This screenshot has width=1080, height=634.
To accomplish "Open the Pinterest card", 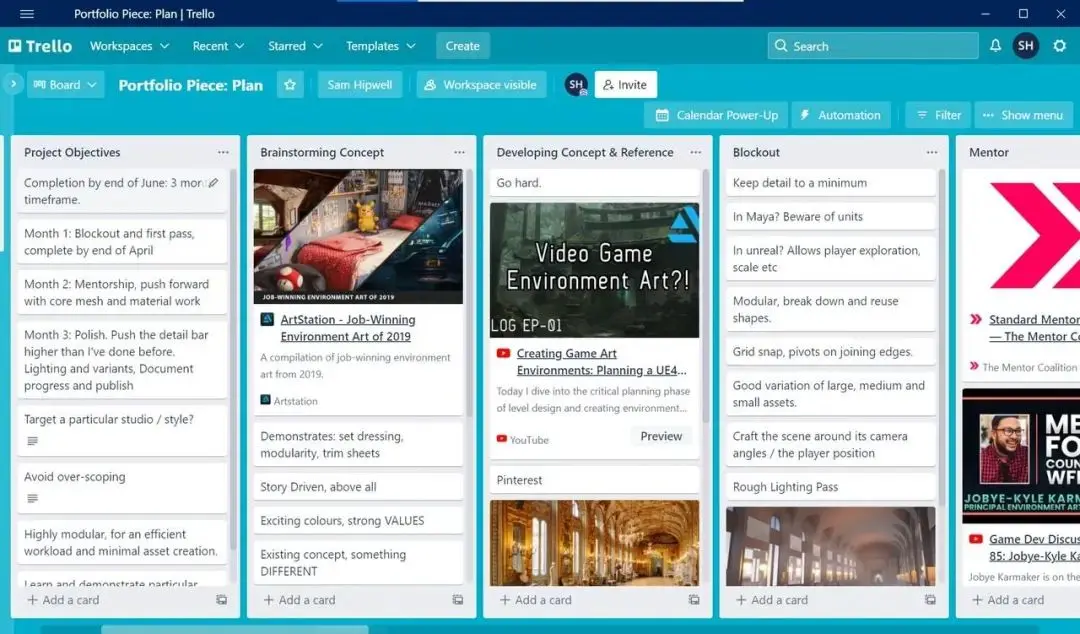I will 594,480.
